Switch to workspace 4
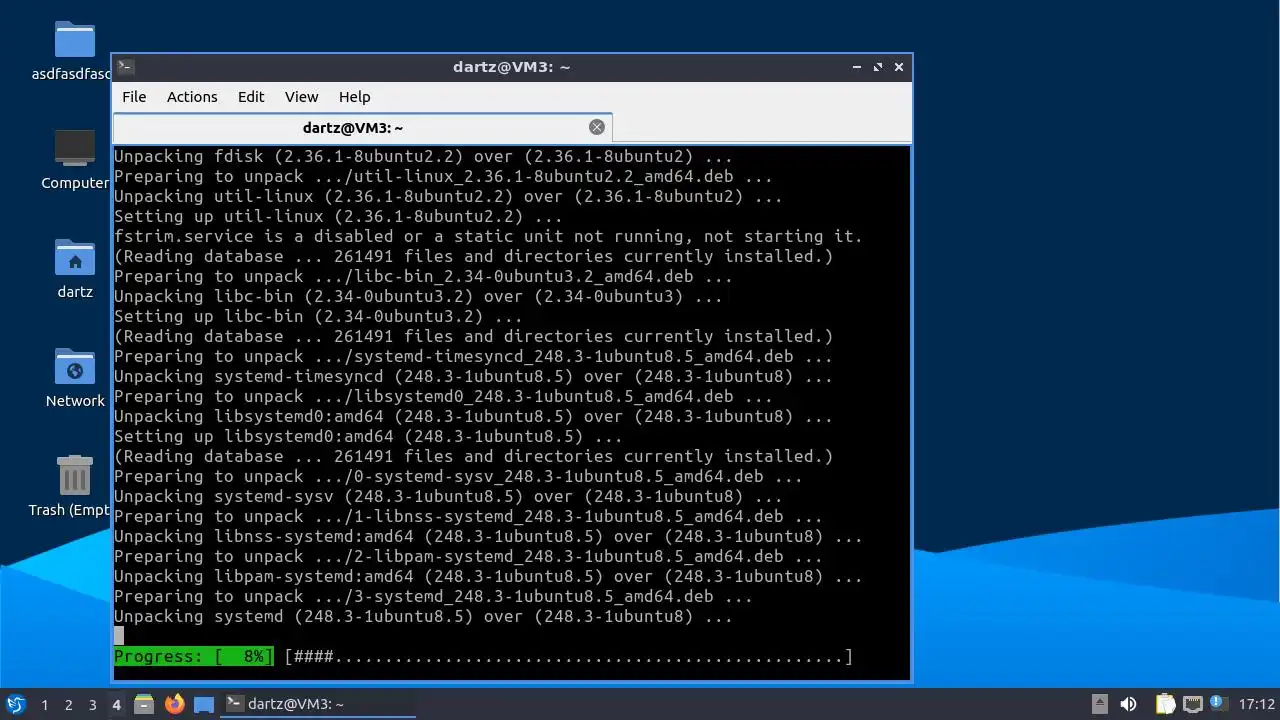Image resolution: width=1280 pixels, height=720 pixels. point(116,705)
